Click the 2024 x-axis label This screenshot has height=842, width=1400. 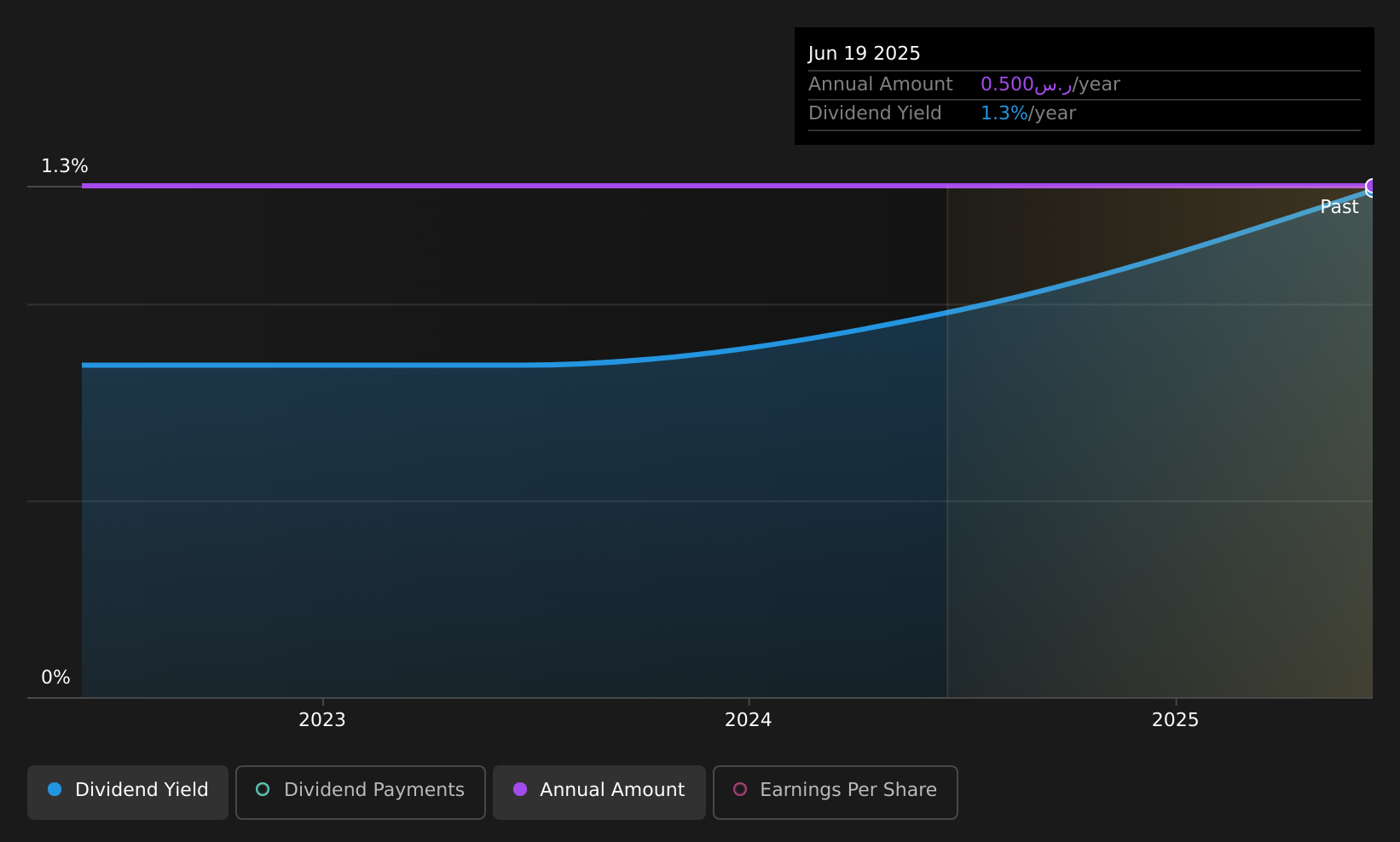tap(749, 720)
